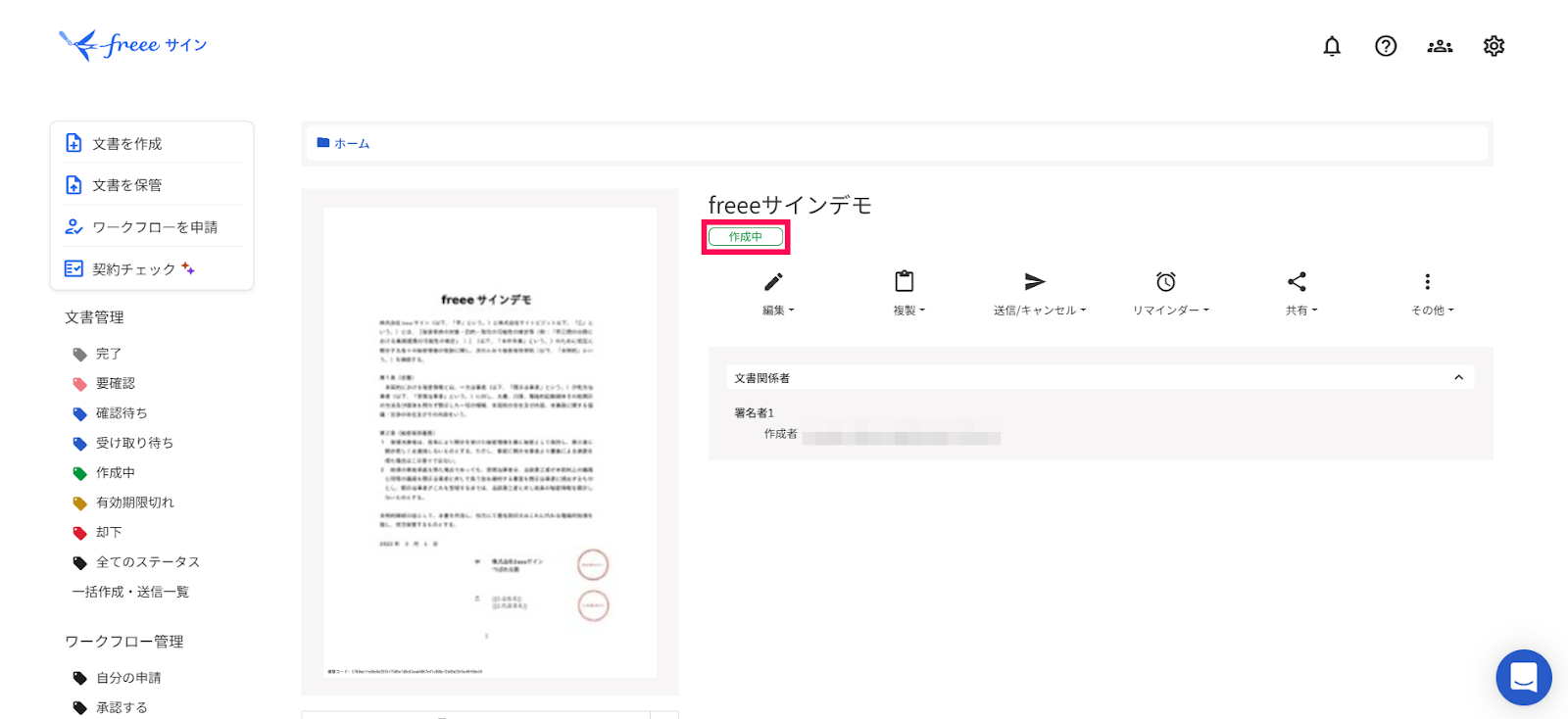Image resolution: width=1568 pixels, height=719 pixels.
Task: Click the tag icon beside 自分の申請
Action: pos(80,678)
